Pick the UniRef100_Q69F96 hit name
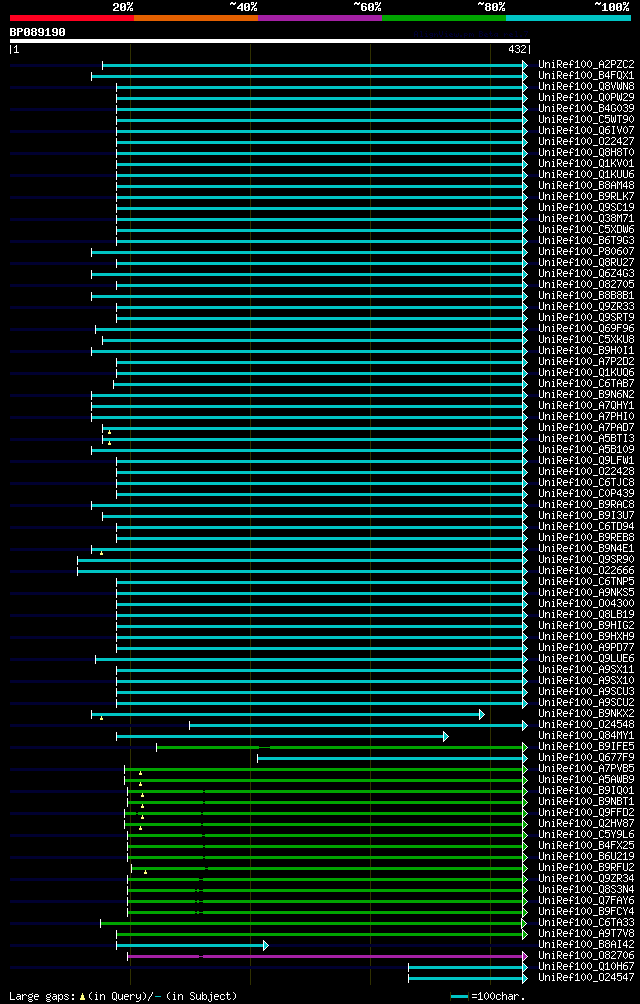This screenshot has width=640, height=1004. coord(586,329)
